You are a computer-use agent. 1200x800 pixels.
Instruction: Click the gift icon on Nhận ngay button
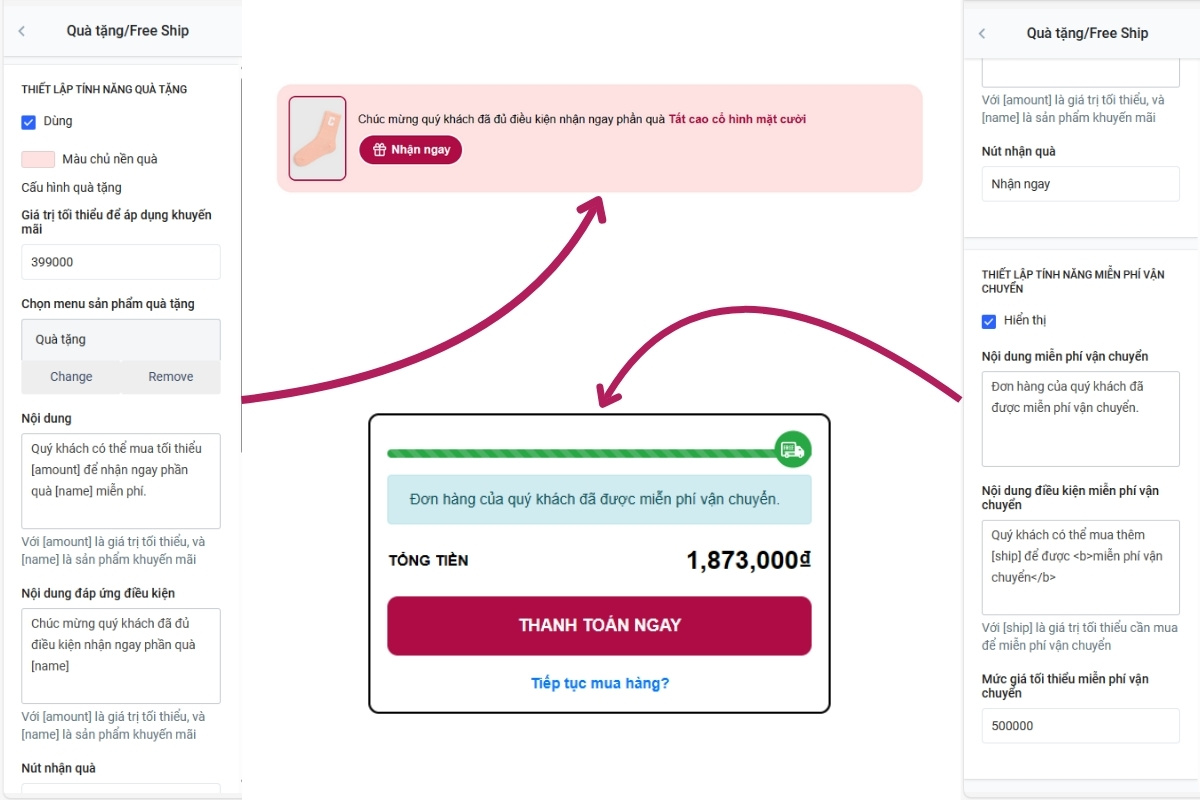[x=379, y=150]
